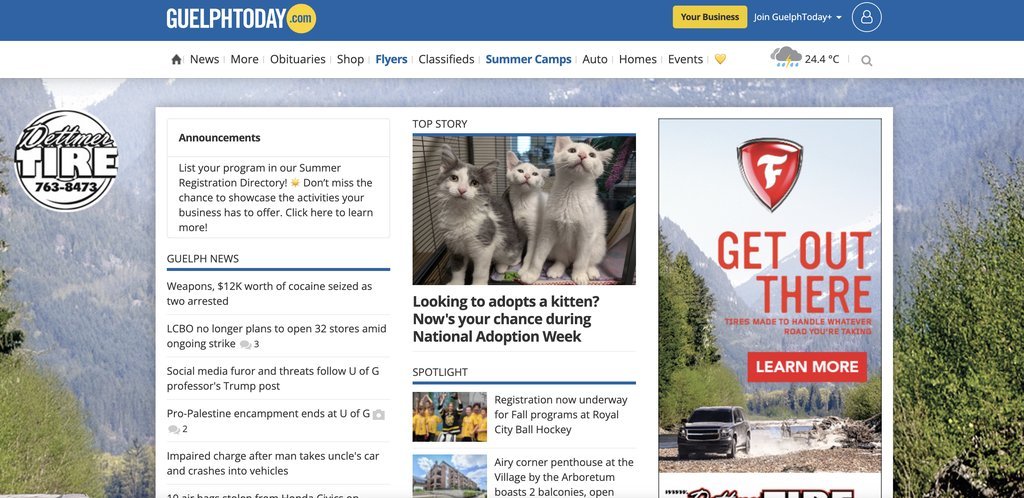1024x498 pixels.
Task: Click the Guelph News section heading
Action: [x=202, y=258]
